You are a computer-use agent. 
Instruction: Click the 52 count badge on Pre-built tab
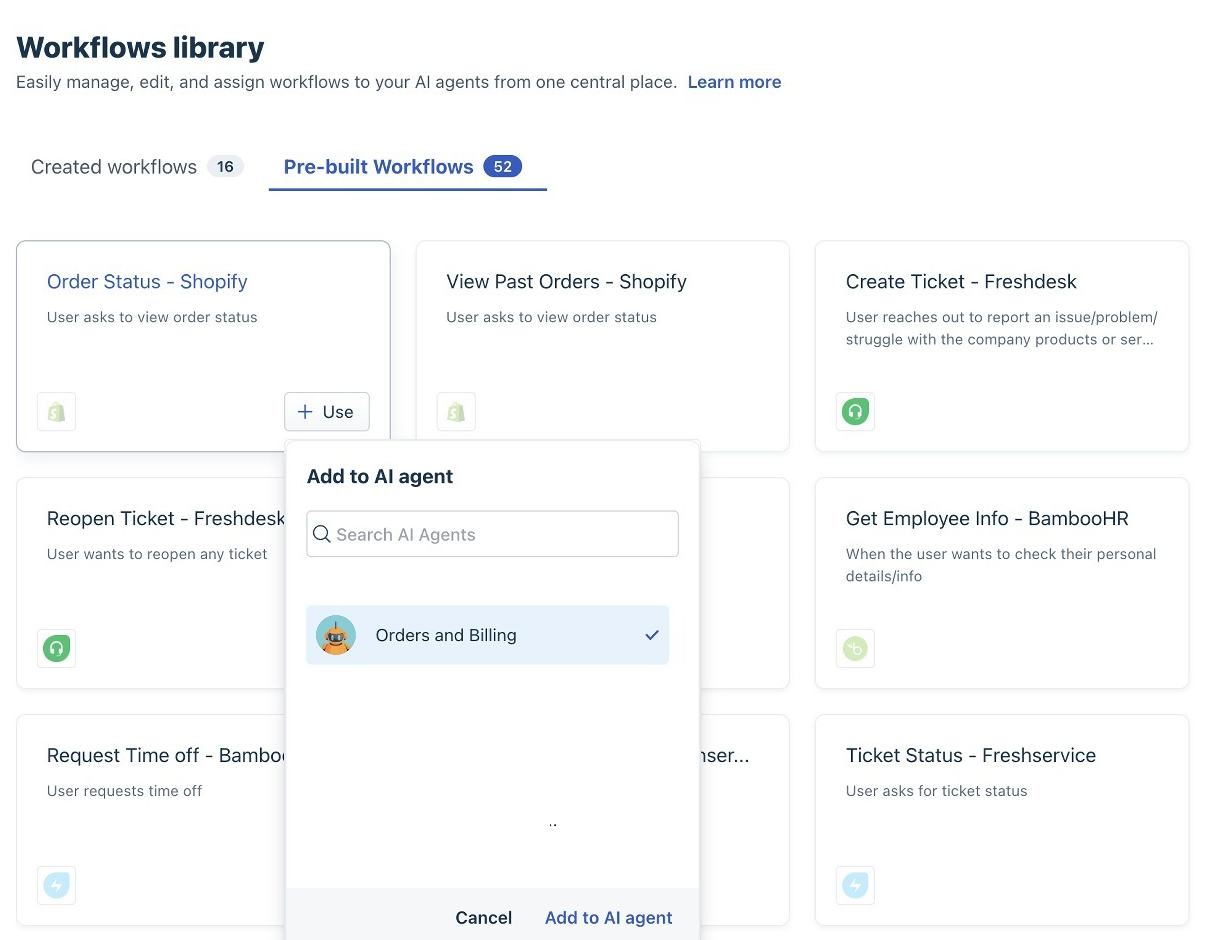click(503, 167)
